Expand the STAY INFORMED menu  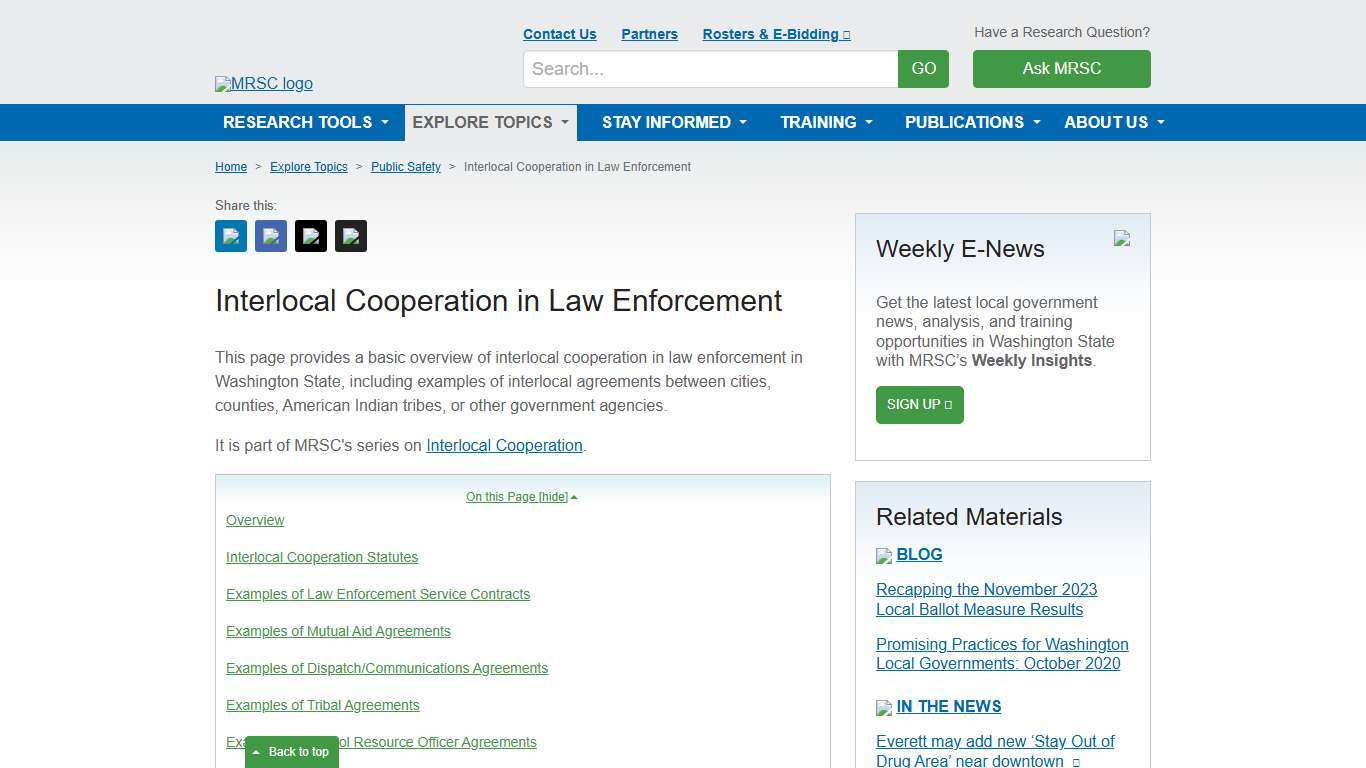pyautogui.click(x=673, y=122)
